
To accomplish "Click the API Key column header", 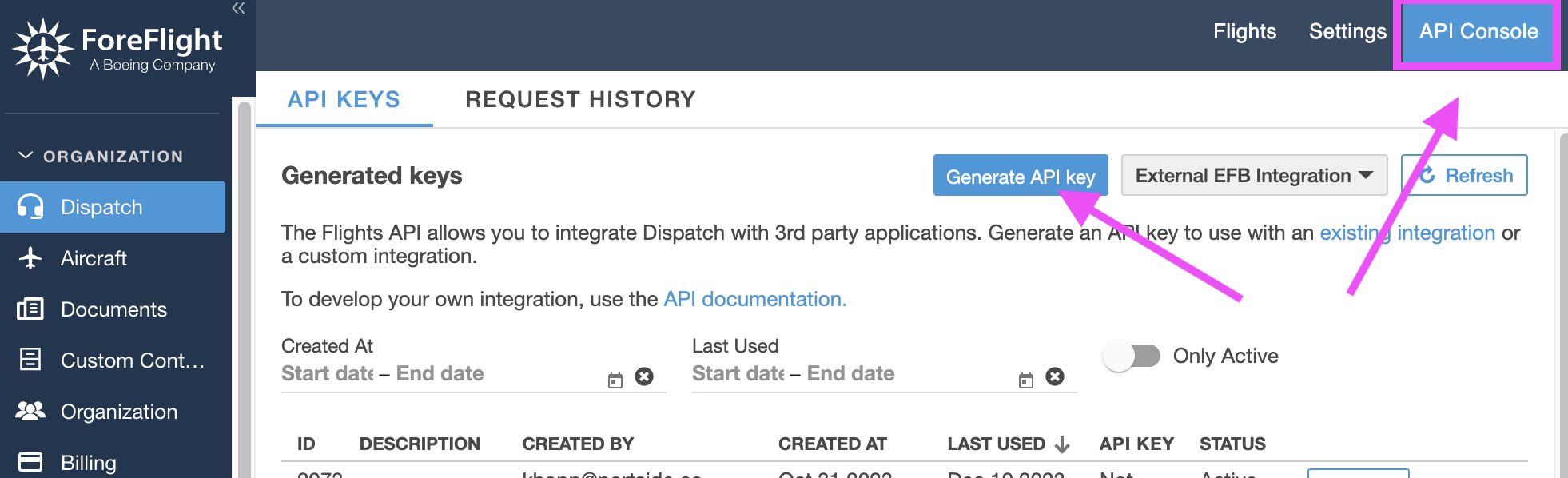I will (1136, 444).
